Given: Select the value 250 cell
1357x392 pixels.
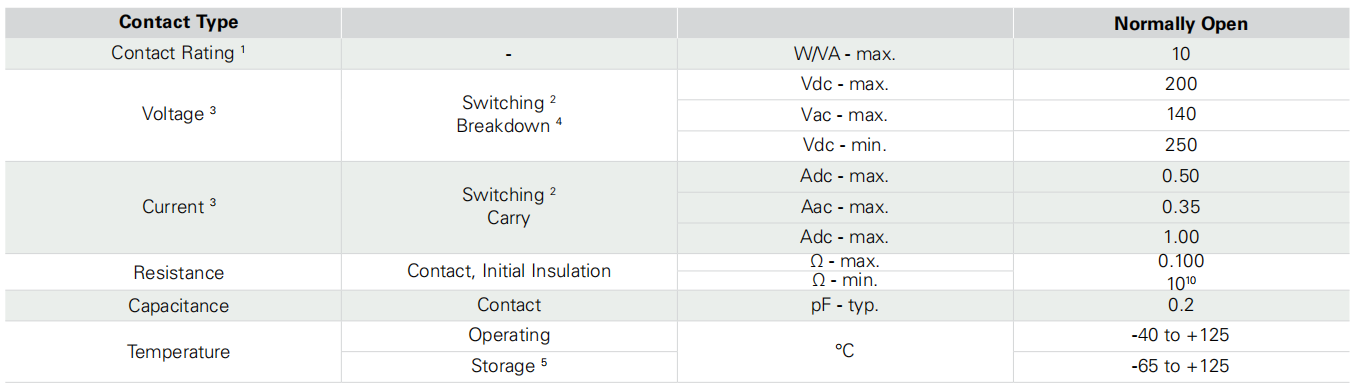Looking at the screenshot, I should 1181,145.
